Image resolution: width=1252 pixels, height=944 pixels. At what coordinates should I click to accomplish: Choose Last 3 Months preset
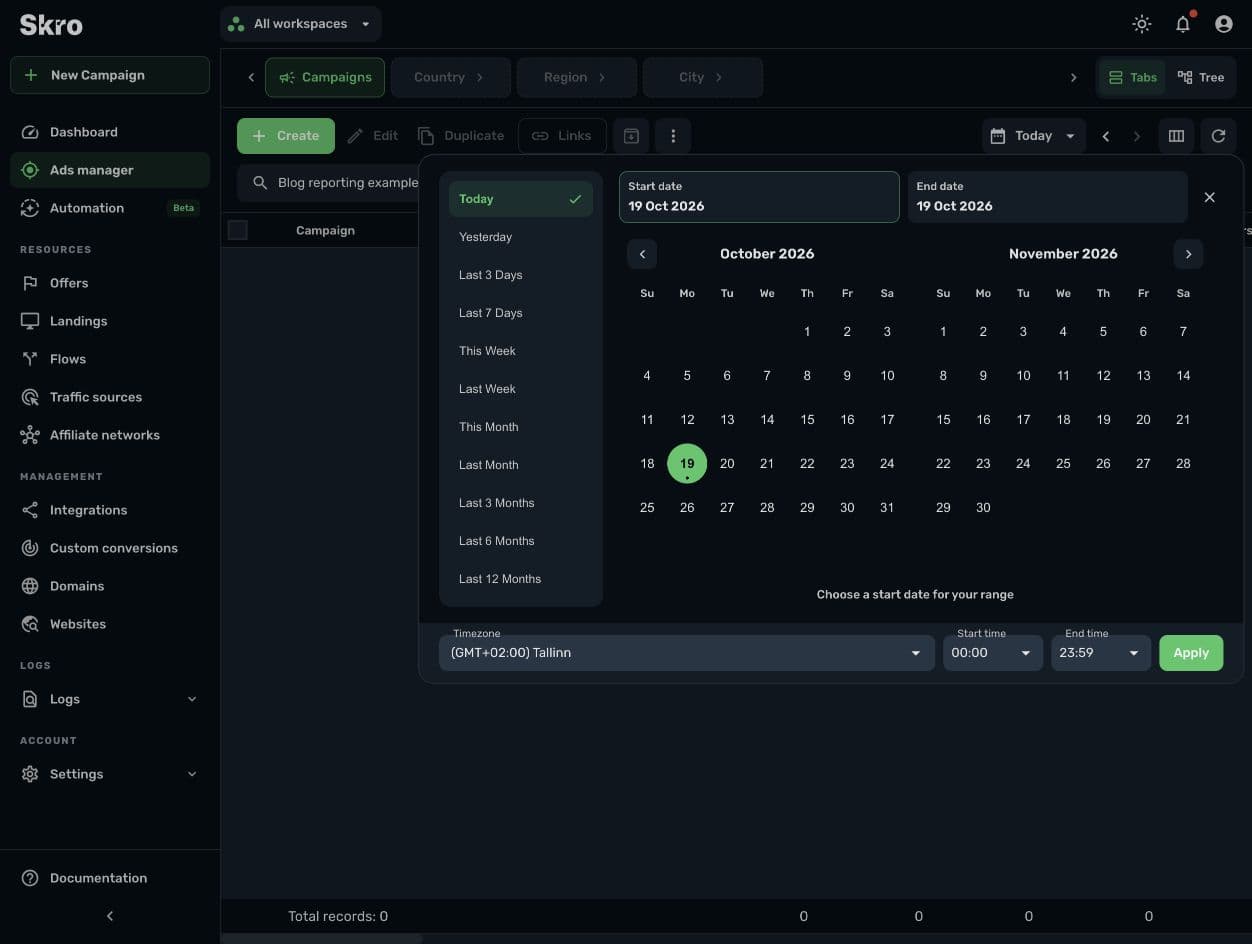[521, 503]
